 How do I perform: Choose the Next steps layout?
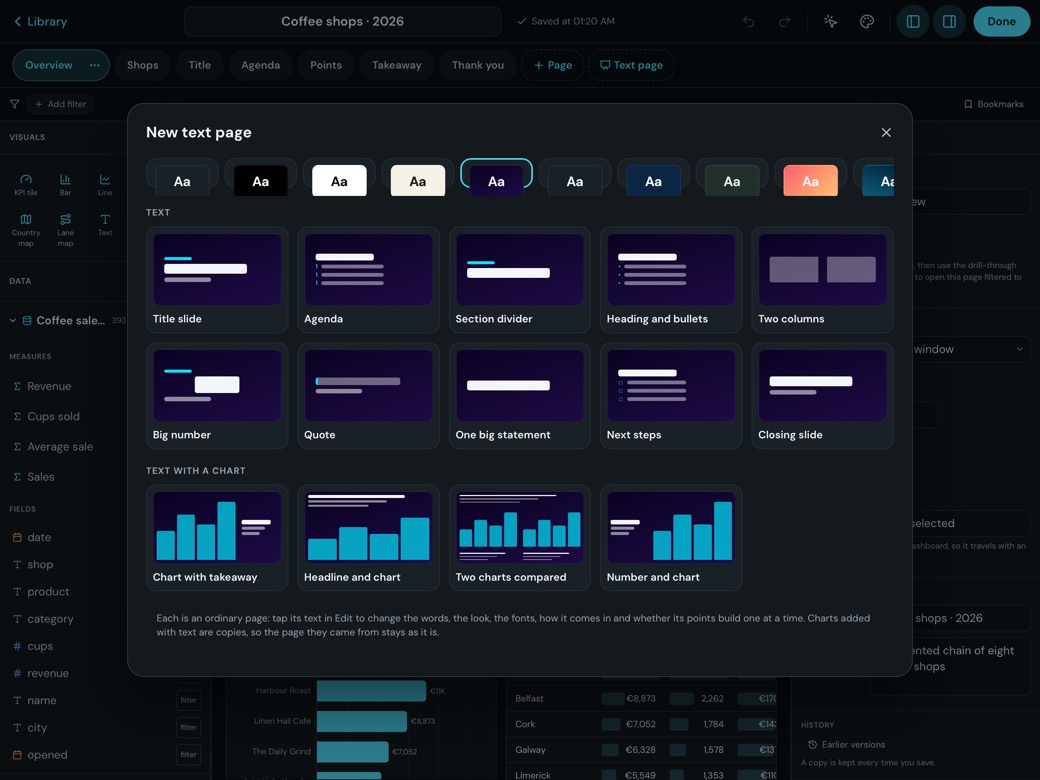(671, 396)
